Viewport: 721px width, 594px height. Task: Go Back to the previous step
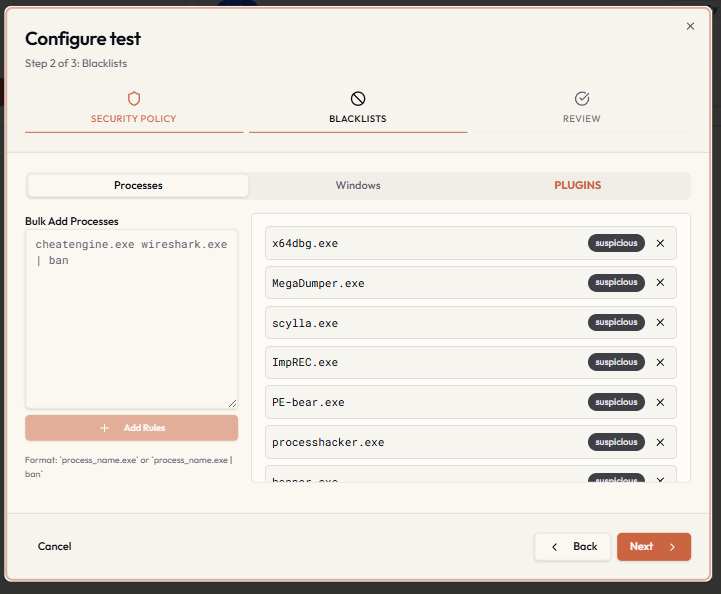click(572, 547)
